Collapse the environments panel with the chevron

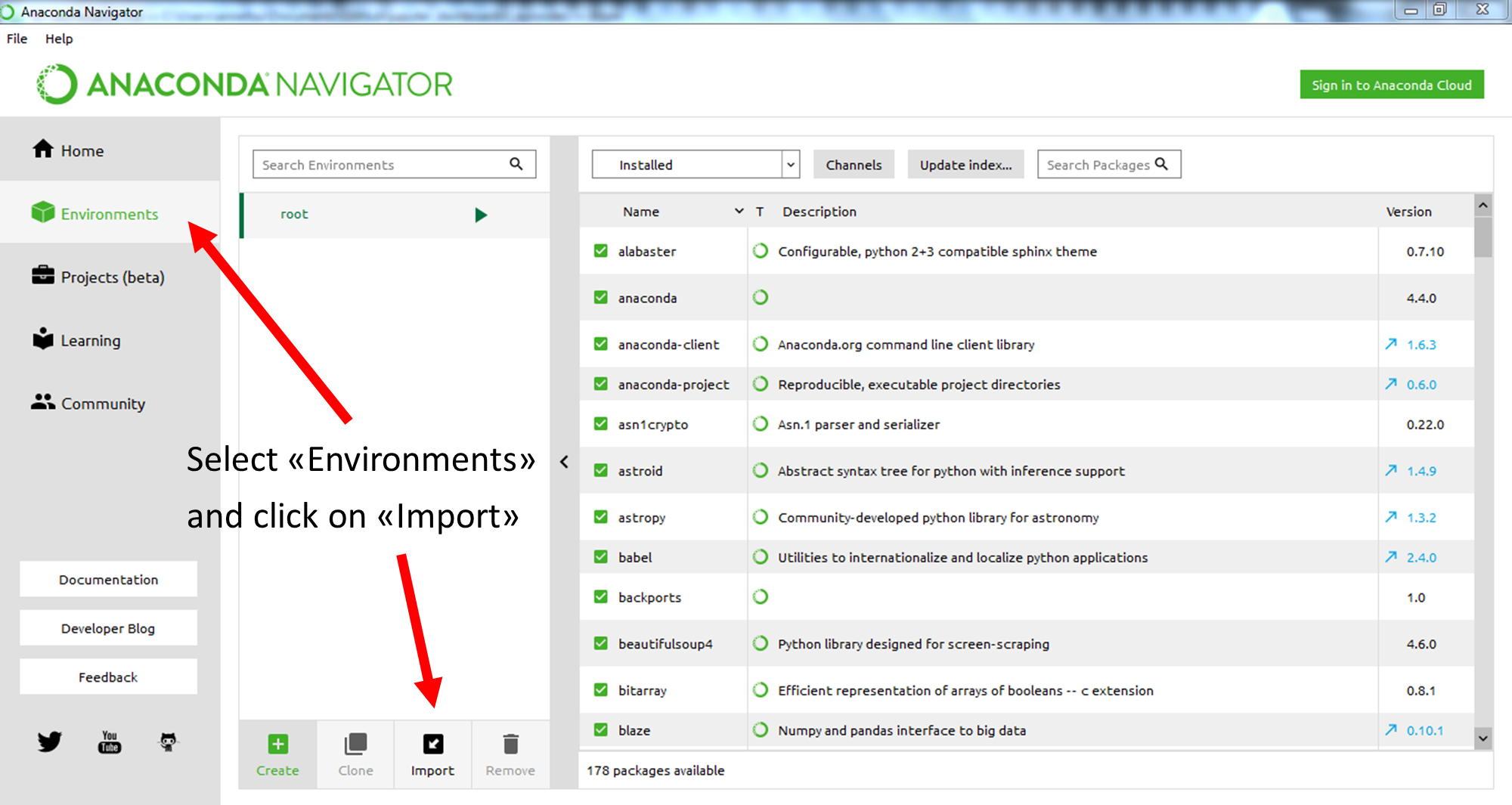coord(564,462)
